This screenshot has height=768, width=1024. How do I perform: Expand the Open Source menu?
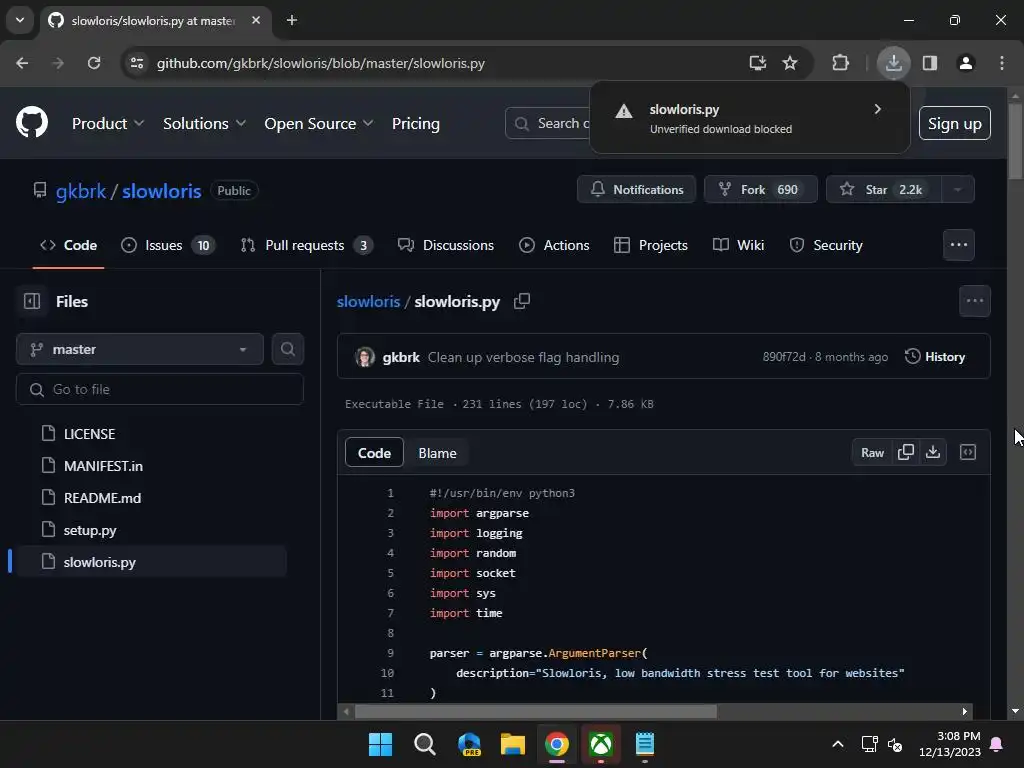(x=319, y=123)
